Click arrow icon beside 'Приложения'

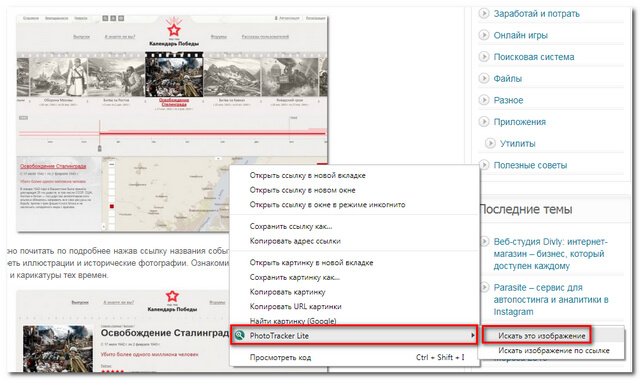tap(484, 122)
